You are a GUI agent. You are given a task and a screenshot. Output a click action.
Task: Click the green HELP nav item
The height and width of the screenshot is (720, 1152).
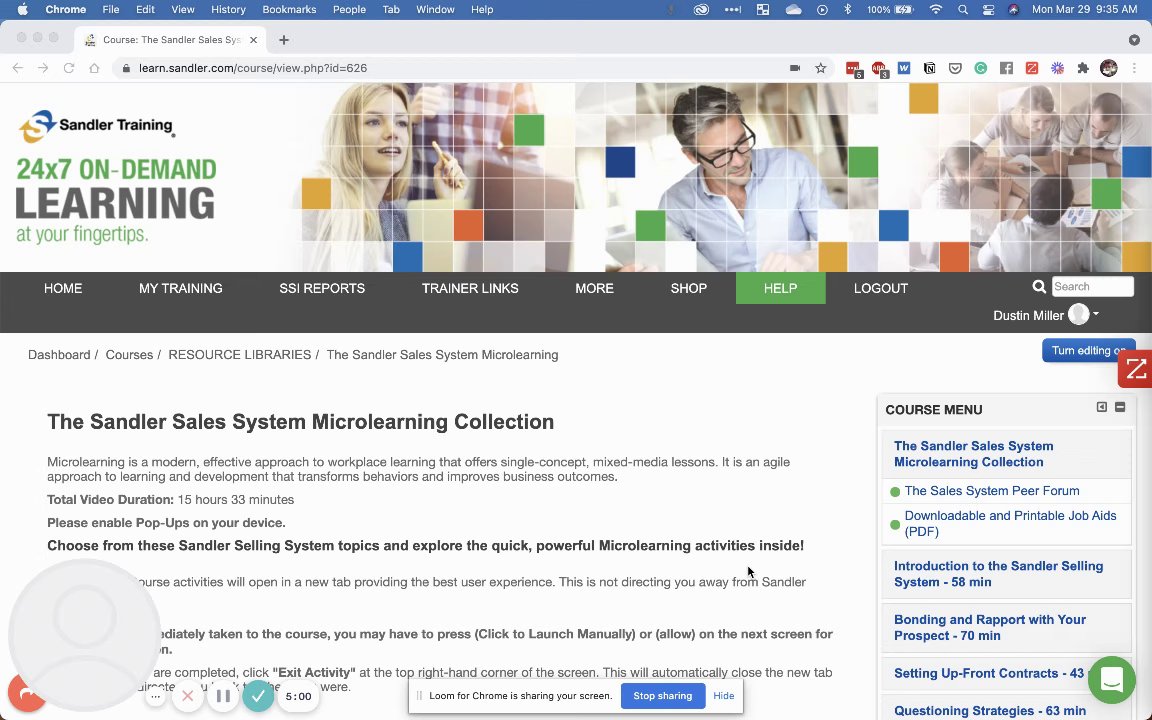780,288
